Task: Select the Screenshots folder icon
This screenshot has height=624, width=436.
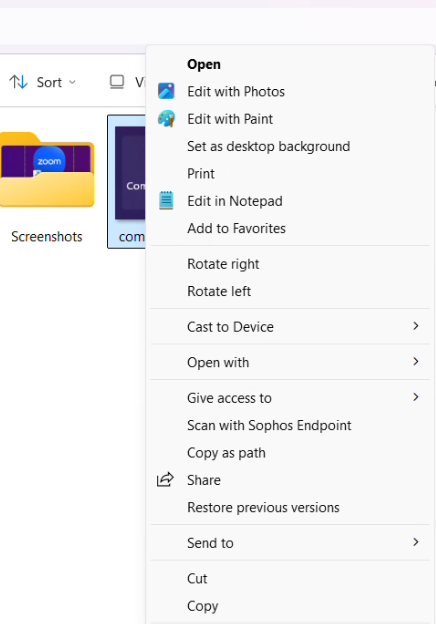Action: (x=47, y=170)
